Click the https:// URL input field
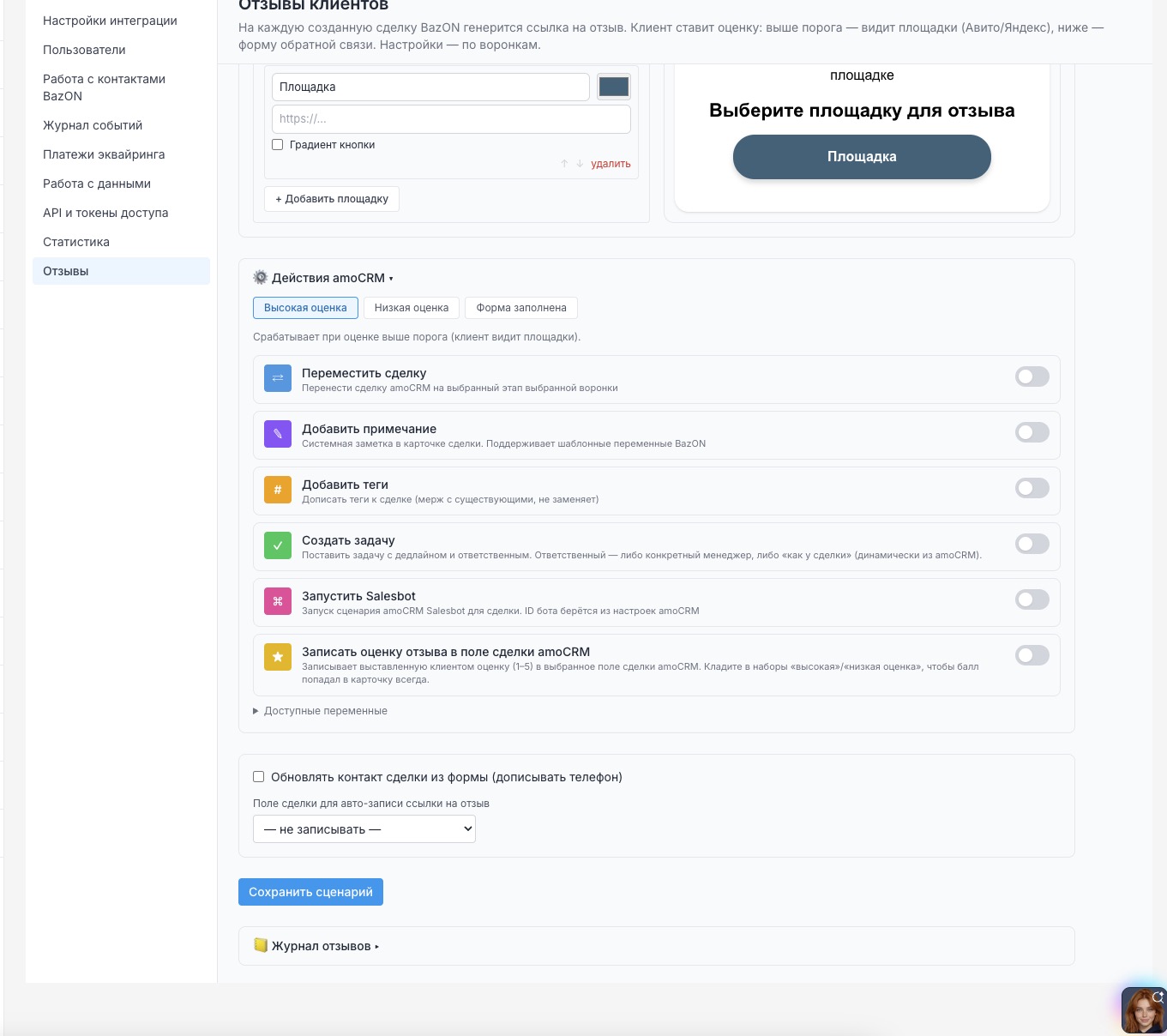1167x1036 pixels. (x=451, y=119)
